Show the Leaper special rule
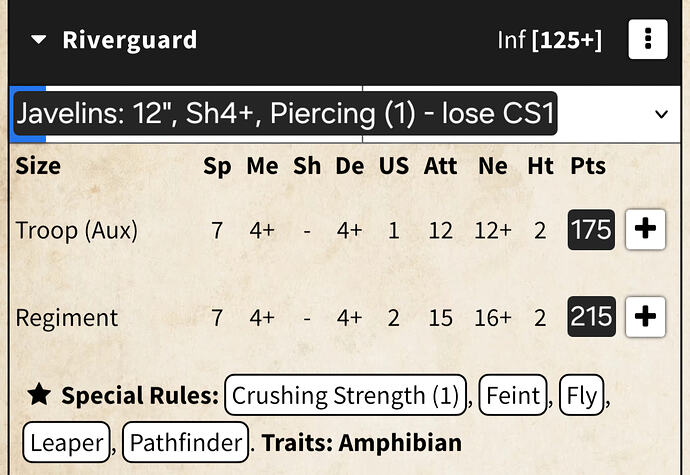The image size is (690, 475). click(x=66, y=442)
